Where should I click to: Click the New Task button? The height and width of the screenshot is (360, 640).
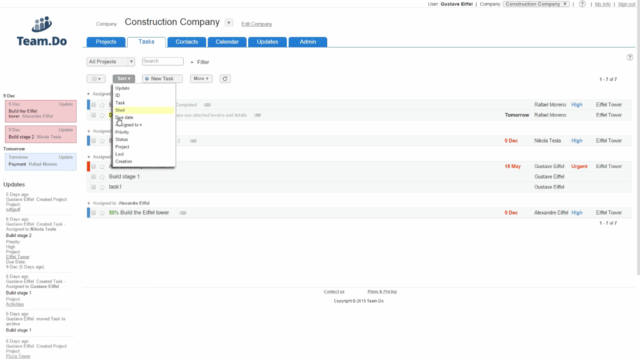162,78
